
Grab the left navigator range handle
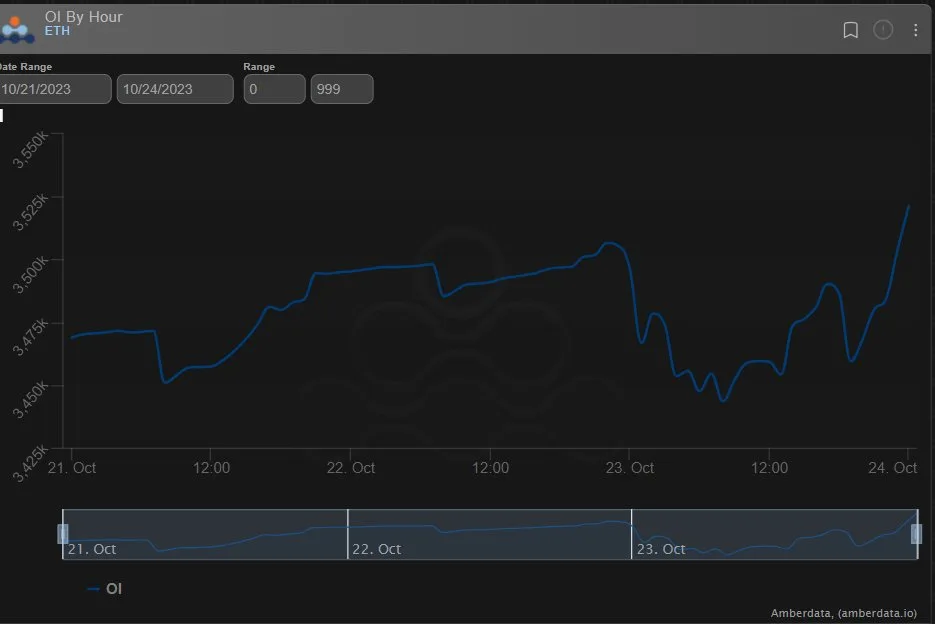pos(63,534)
